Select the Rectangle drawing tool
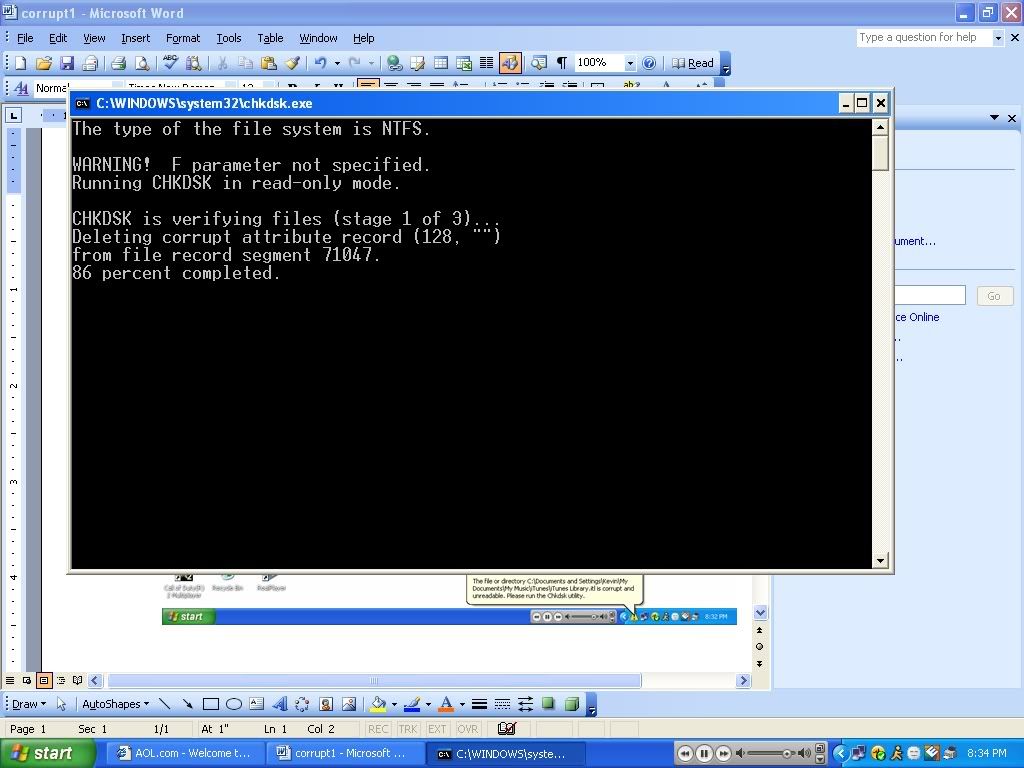1024x768 pixels. pyautogui.click(x=211, y=704)
